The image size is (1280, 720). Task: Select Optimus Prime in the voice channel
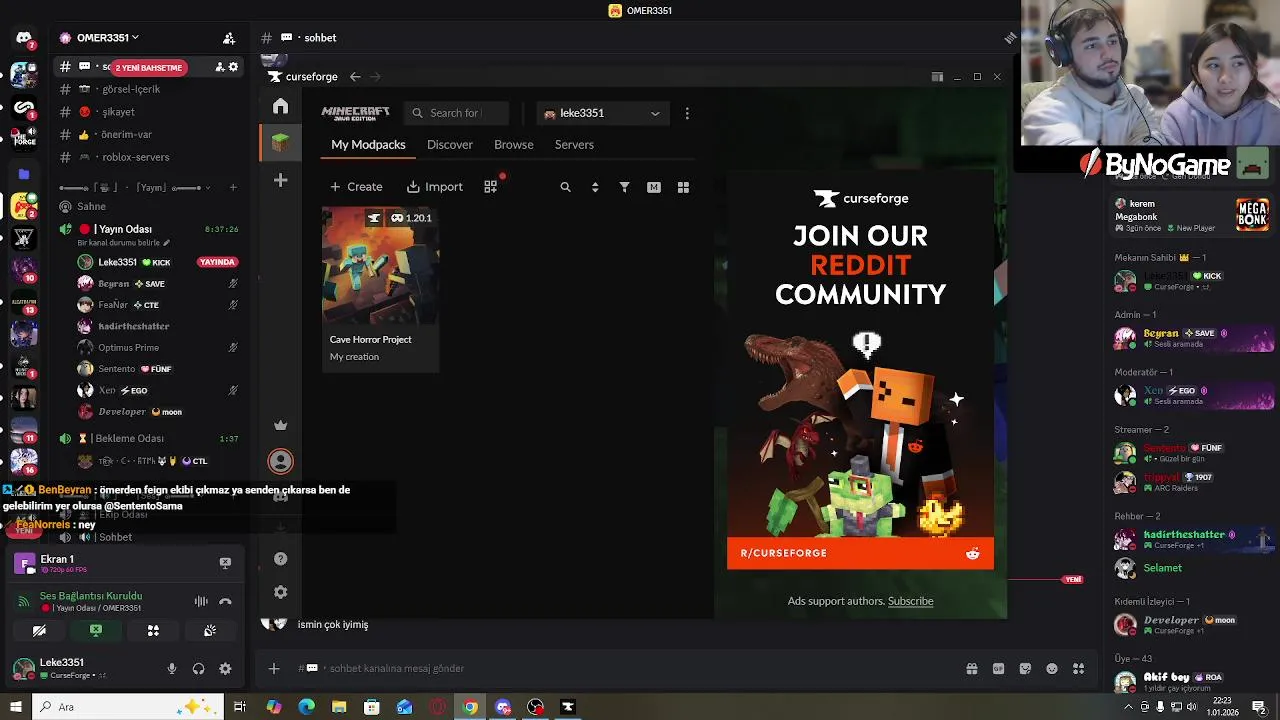[128, 348]
